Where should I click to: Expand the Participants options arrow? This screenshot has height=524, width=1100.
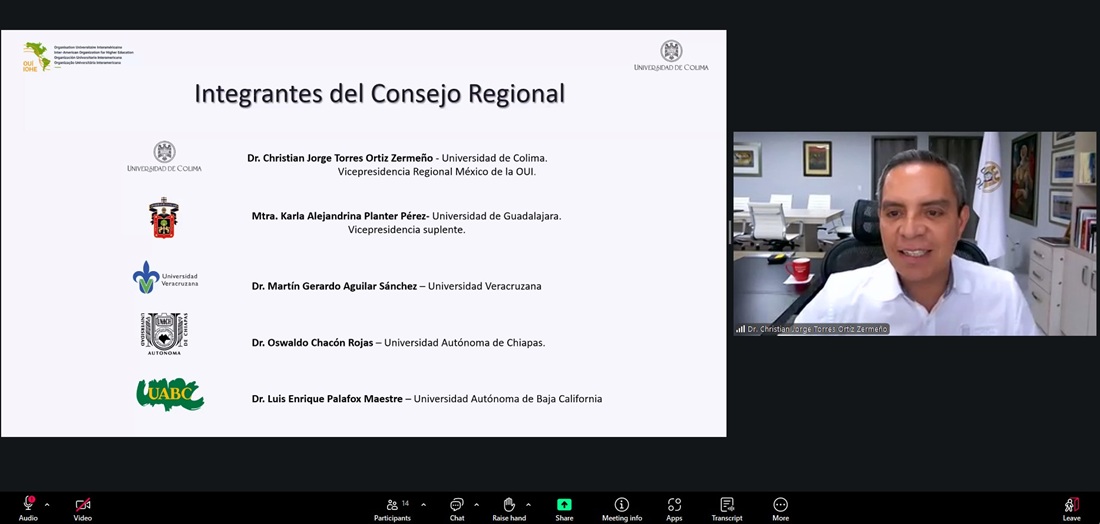pos(423,504)
